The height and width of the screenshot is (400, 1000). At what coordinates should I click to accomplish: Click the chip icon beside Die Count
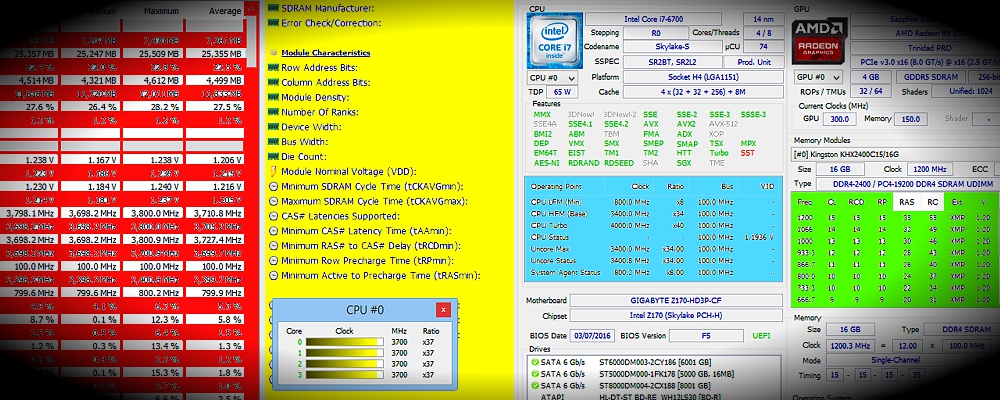point(274,156)
